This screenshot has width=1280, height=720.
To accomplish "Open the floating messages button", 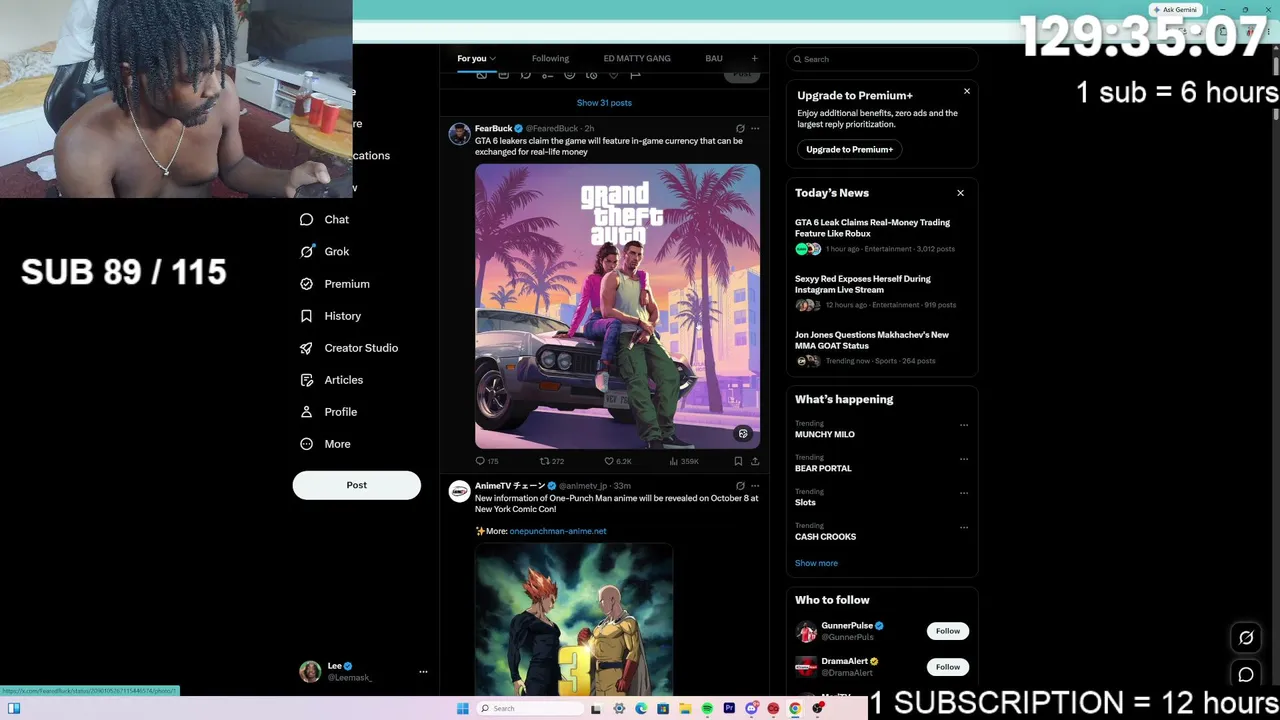I will coord(1246,674).
